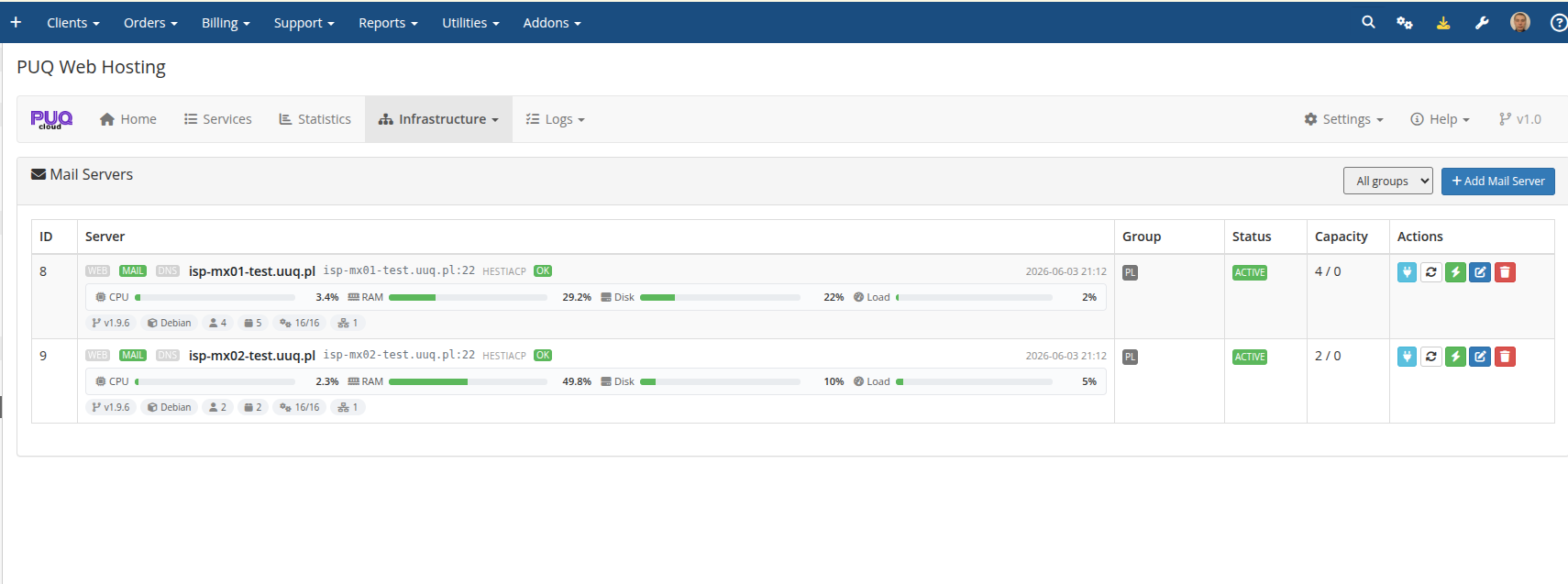Click the DNS role tag on isp-mx01
Viewport: 1568px width, 584px height.
(168, 271)
